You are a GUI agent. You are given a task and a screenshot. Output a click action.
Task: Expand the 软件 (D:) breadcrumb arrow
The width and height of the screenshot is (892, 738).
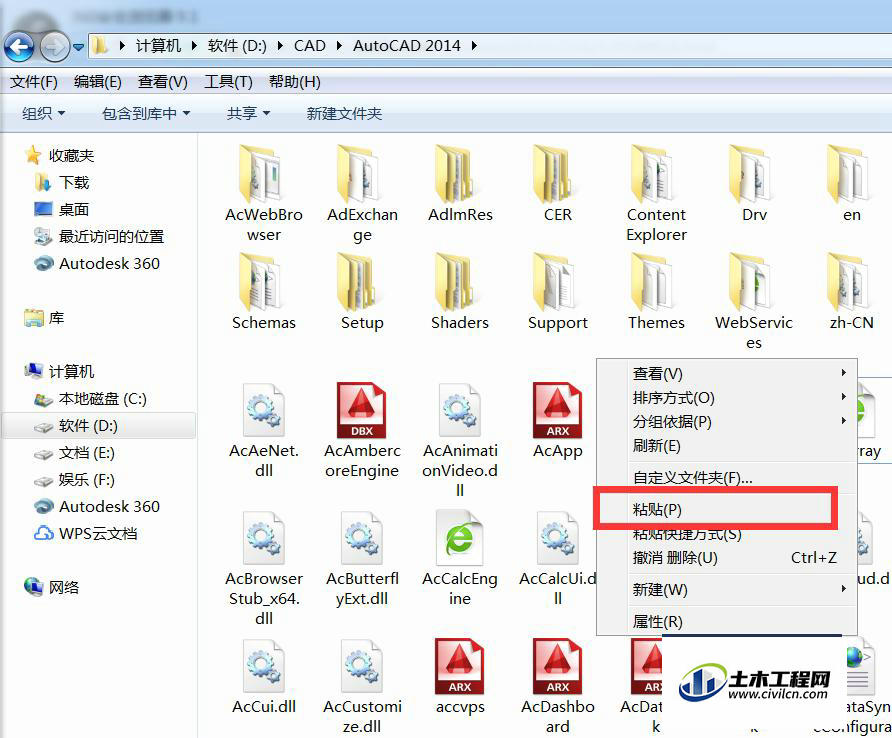[x=280, y=46]
